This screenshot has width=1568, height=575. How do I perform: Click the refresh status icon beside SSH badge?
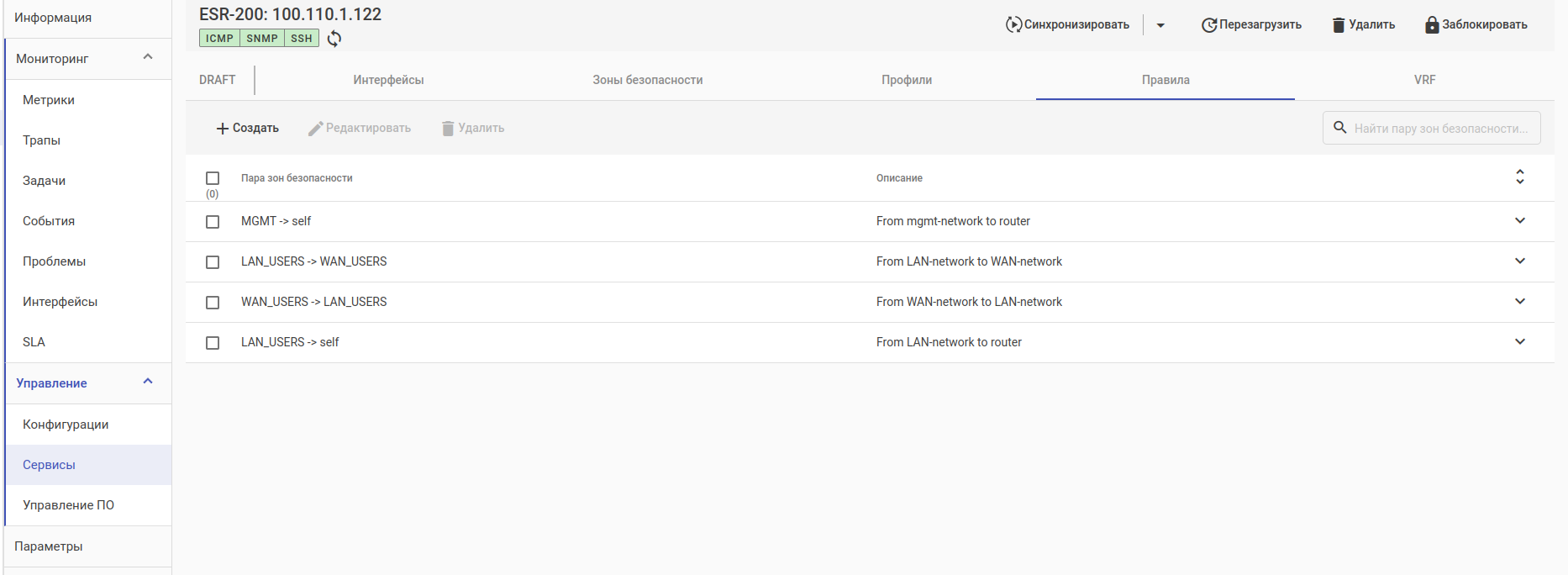[x=334, y=39]
